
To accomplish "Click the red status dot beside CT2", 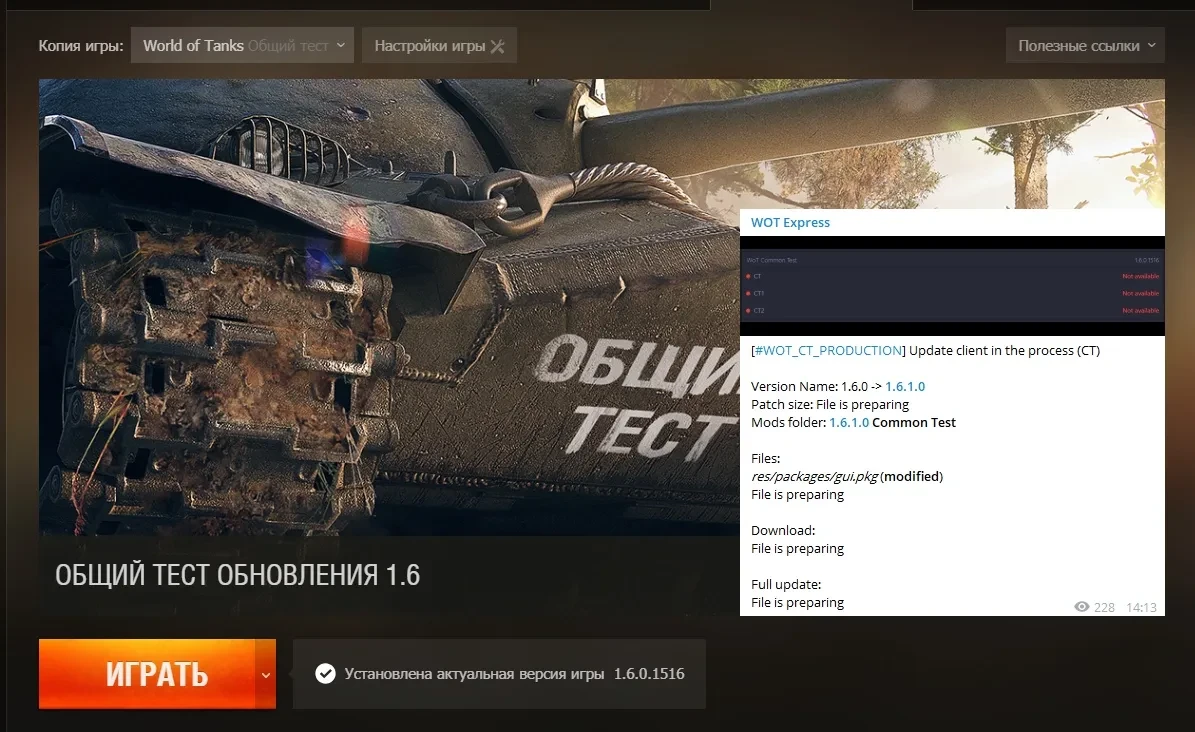I will [748, 311].
